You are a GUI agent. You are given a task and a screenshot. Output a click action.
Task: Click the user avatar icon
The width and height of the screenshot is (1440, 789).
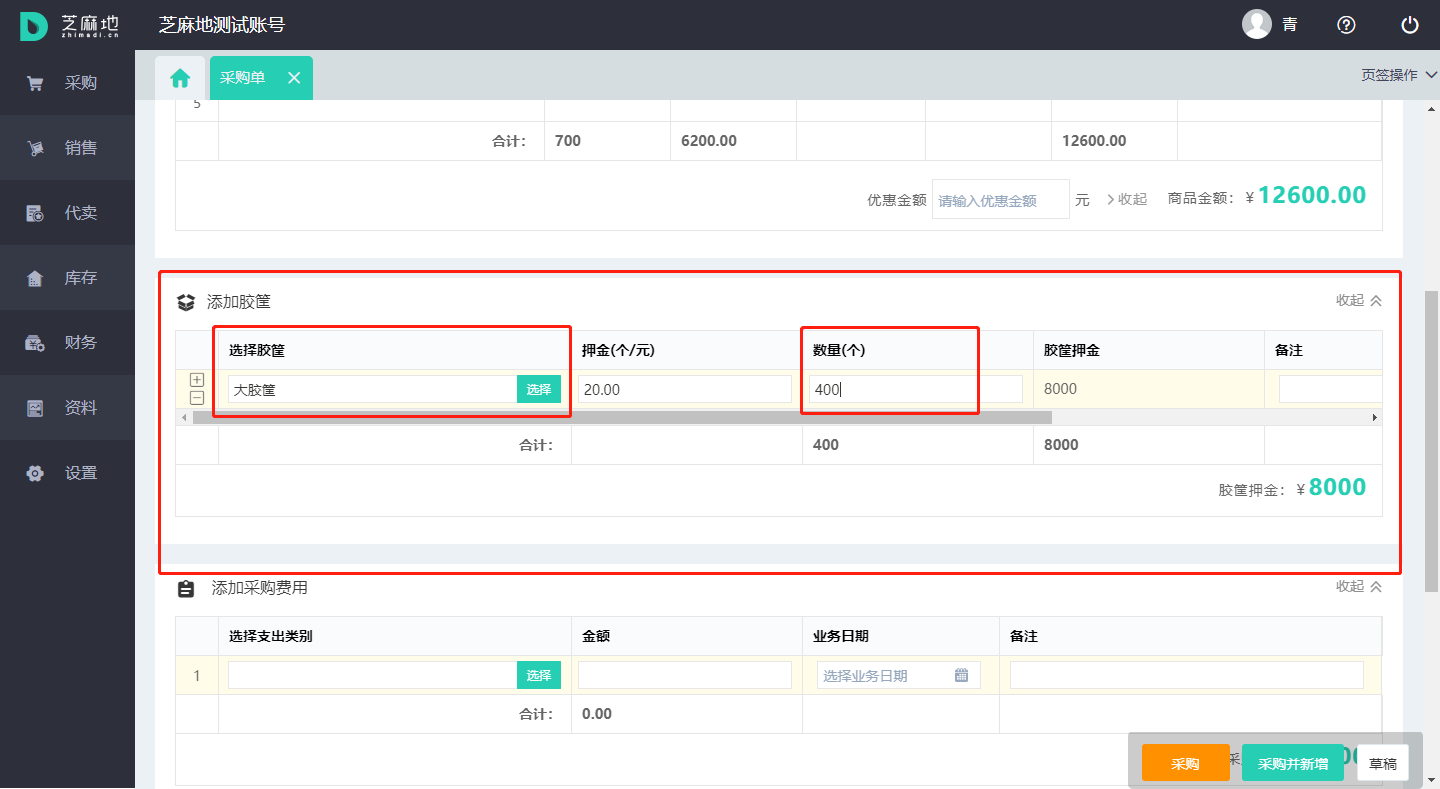coord(1257,24)
